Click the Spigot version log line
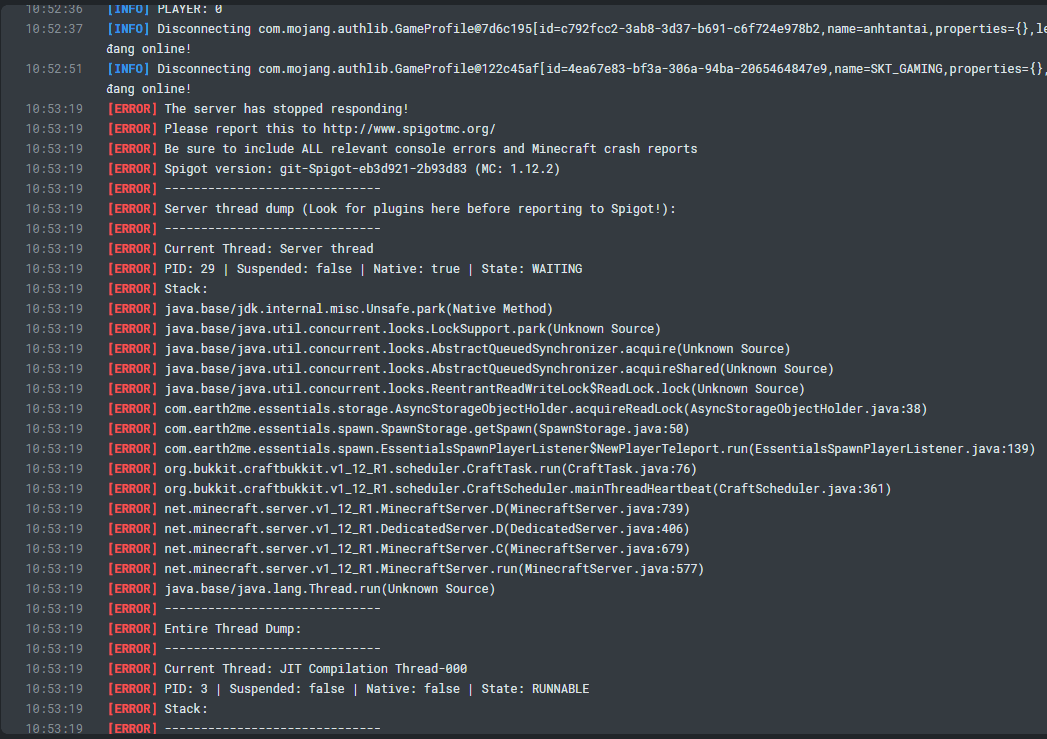 pos(361,169)
